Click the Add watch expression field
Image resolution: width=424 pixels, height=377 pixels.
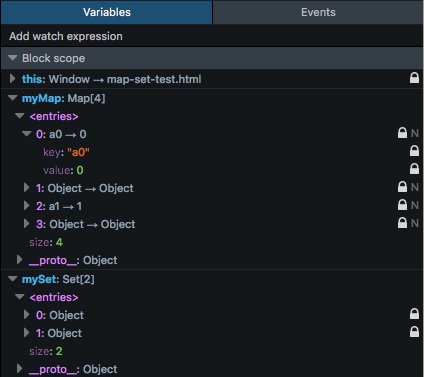[x=212, y=36]
